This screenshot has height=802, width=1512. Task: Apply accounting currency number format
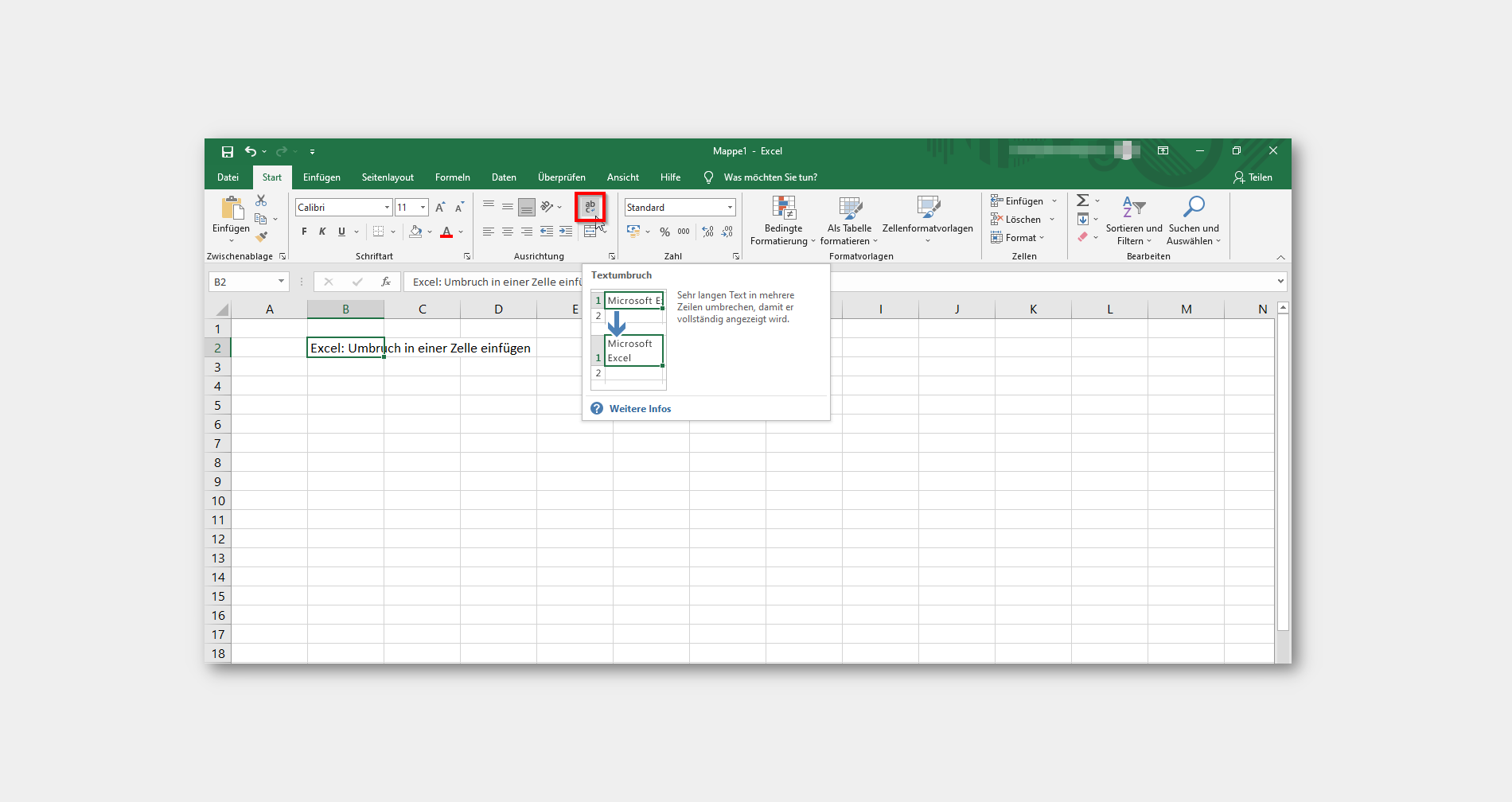pyautogui.click(x=633, y=232)
